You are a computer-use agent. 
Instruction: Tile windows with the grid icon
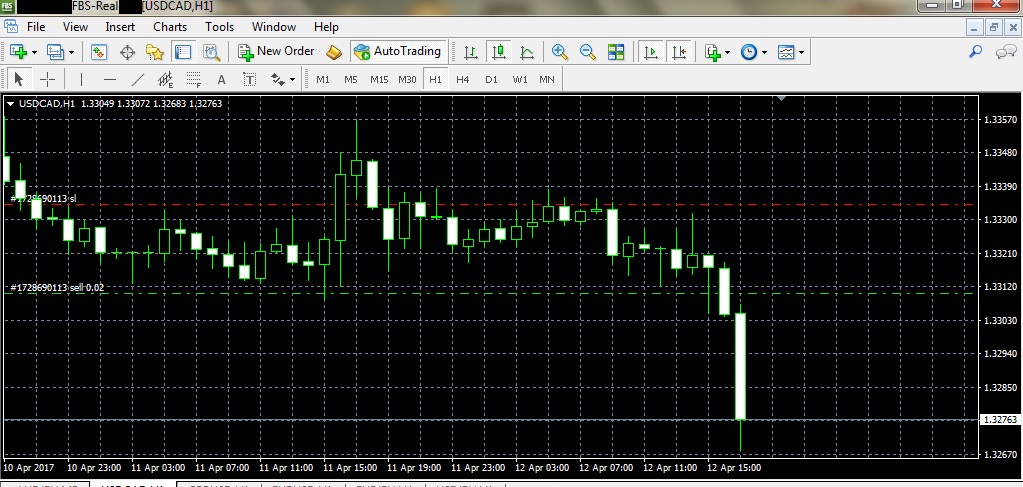pos(616,52)
